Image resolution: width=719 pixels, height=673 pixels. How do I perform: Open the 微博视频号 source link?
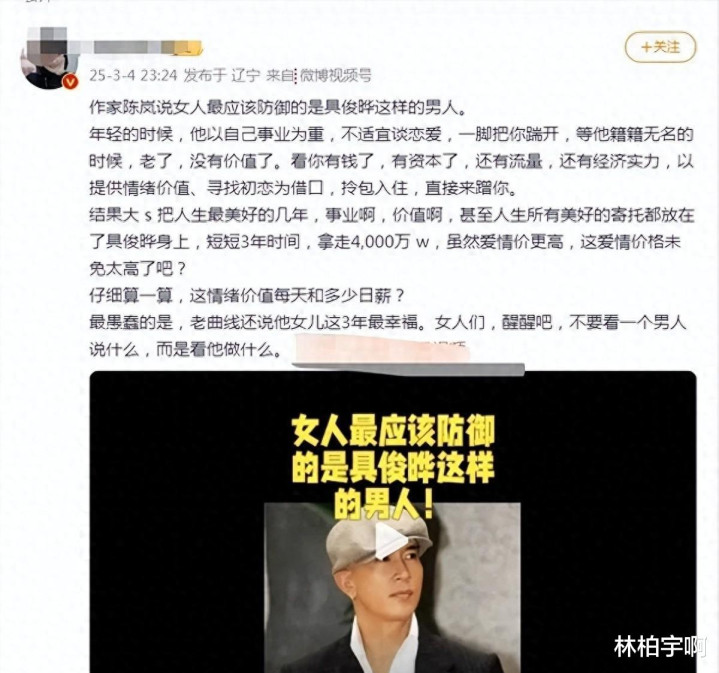(335, 75)
